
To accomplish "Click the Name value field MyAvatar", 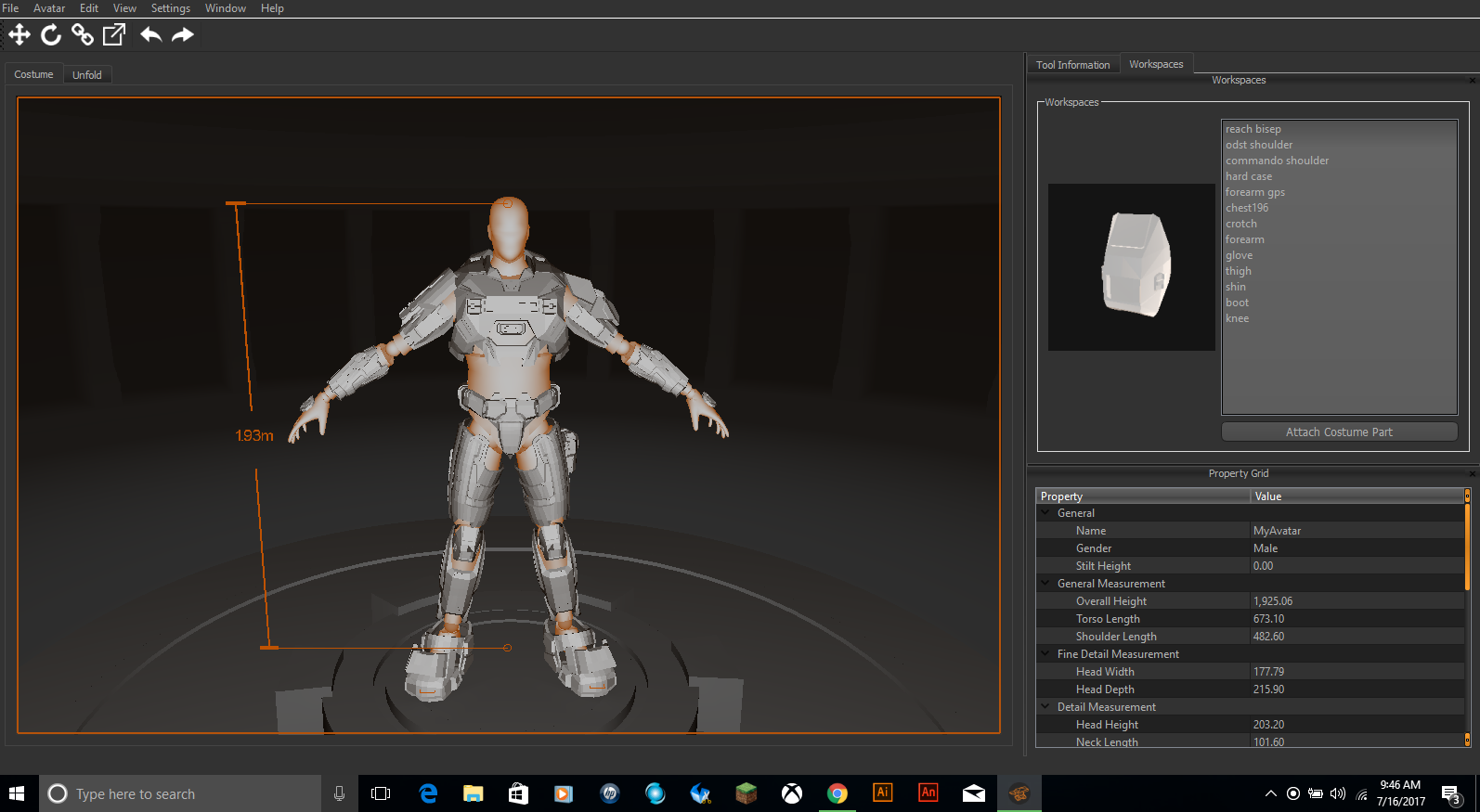I will 1357,531.
